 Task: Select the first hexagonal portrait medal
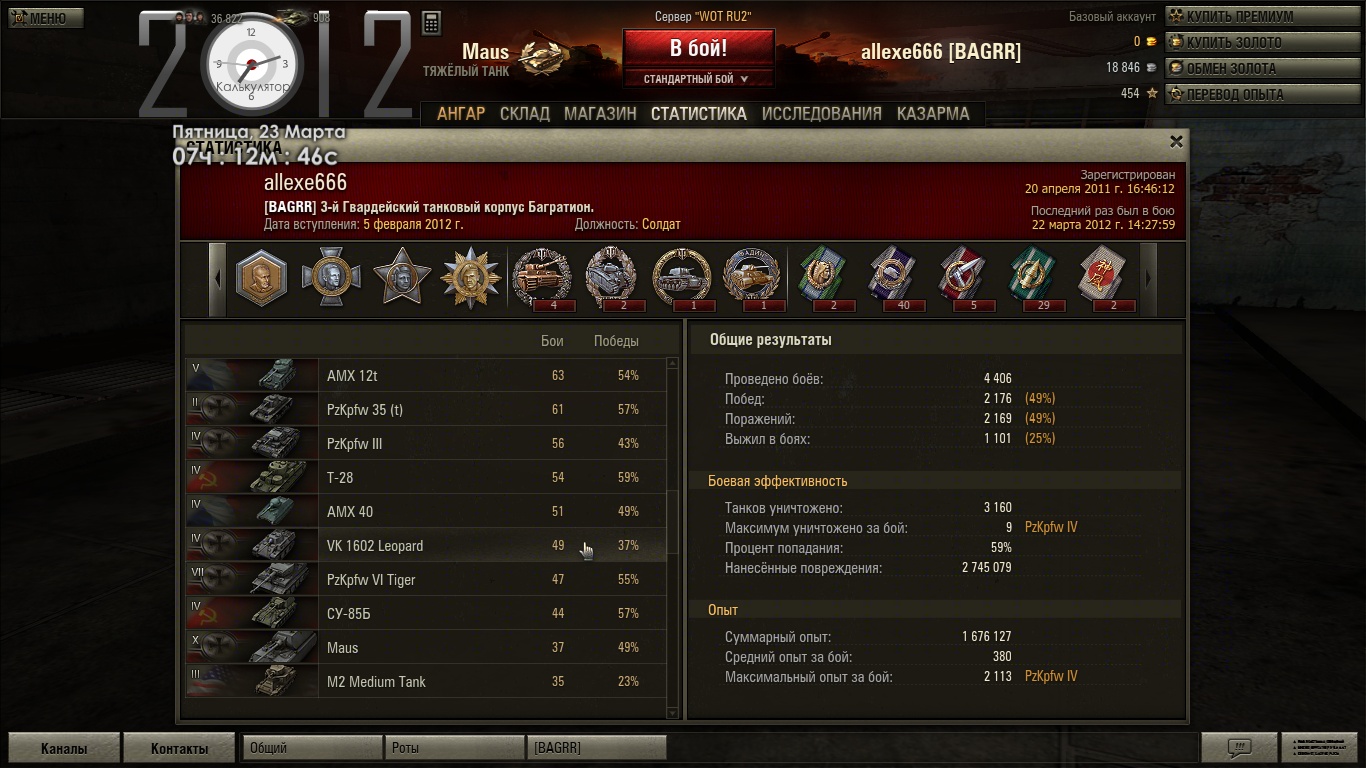262,277
